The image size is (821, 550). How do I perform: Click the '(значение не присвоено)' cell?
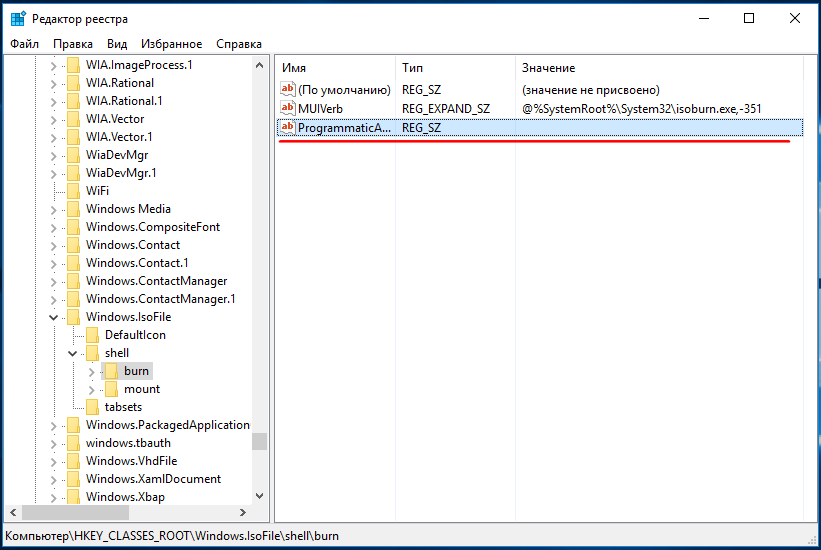[591, 90]
